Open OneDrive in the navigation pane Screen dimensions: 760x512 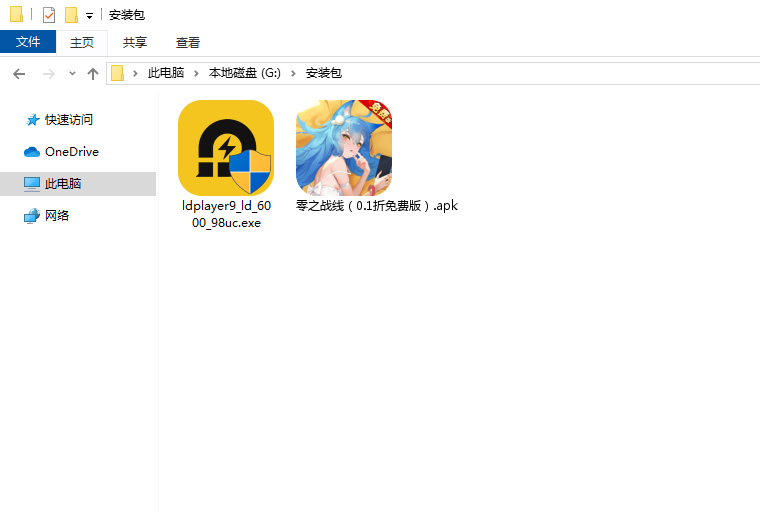pos(72,152)
